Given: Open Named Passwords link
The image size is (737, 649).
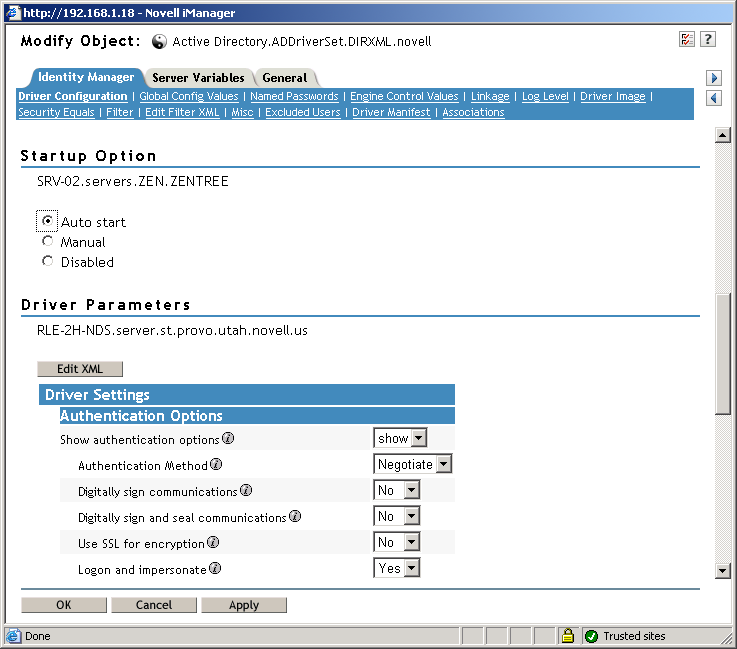Looking at the screenshot, I should pyautogui.click(x=294, y=96).
